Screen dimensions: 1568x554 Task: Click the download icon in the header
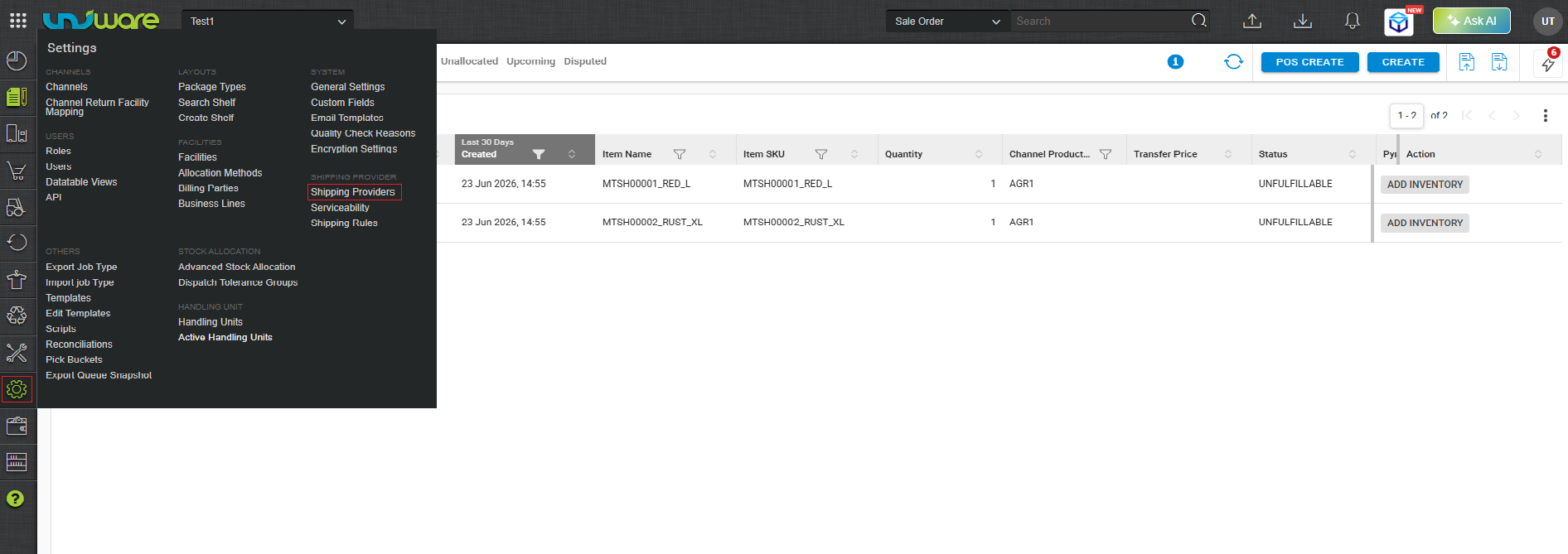point(1303,21)
